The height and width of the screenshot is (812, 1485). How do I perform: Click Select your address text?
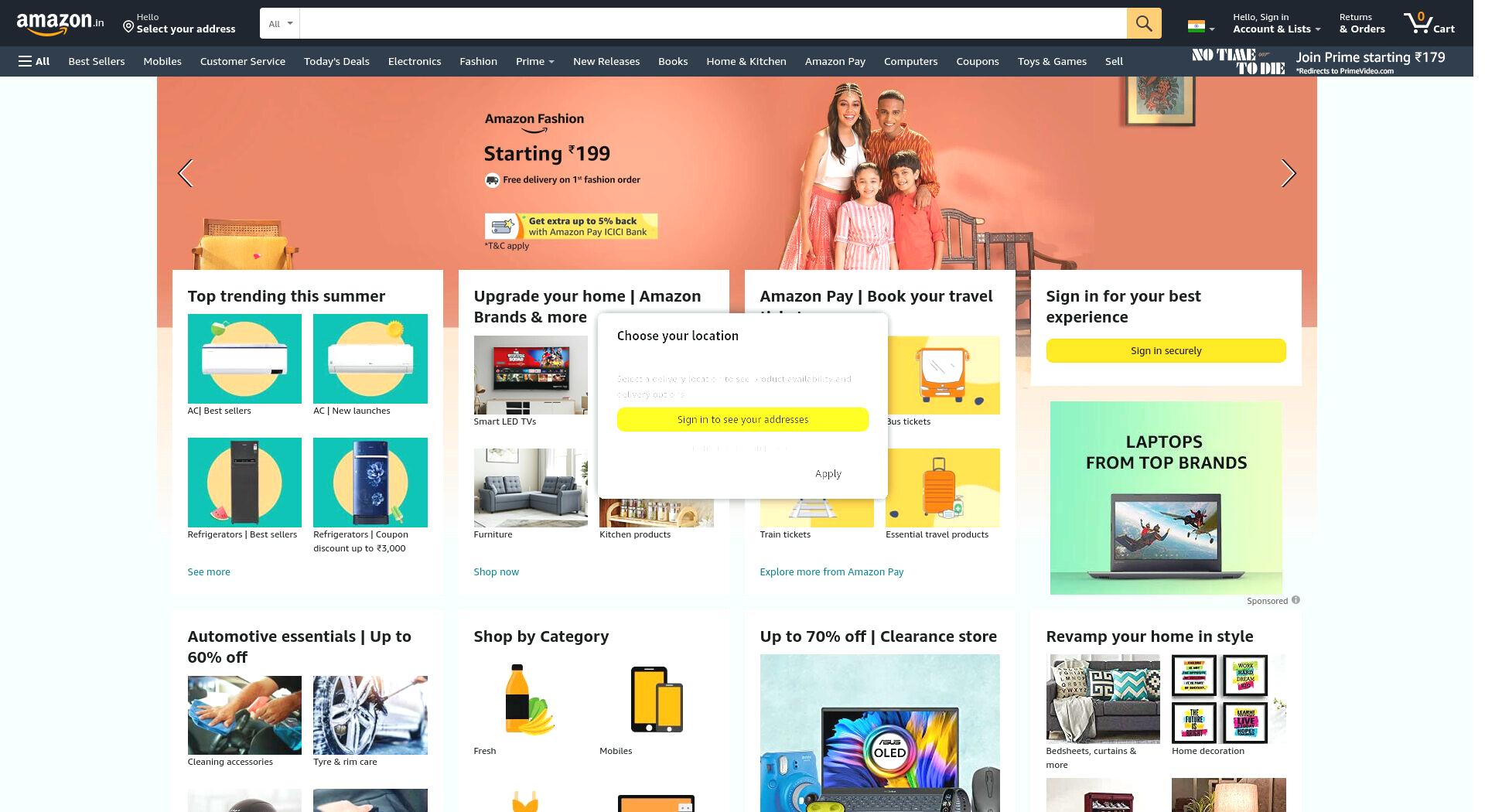(x=186, y=29)
